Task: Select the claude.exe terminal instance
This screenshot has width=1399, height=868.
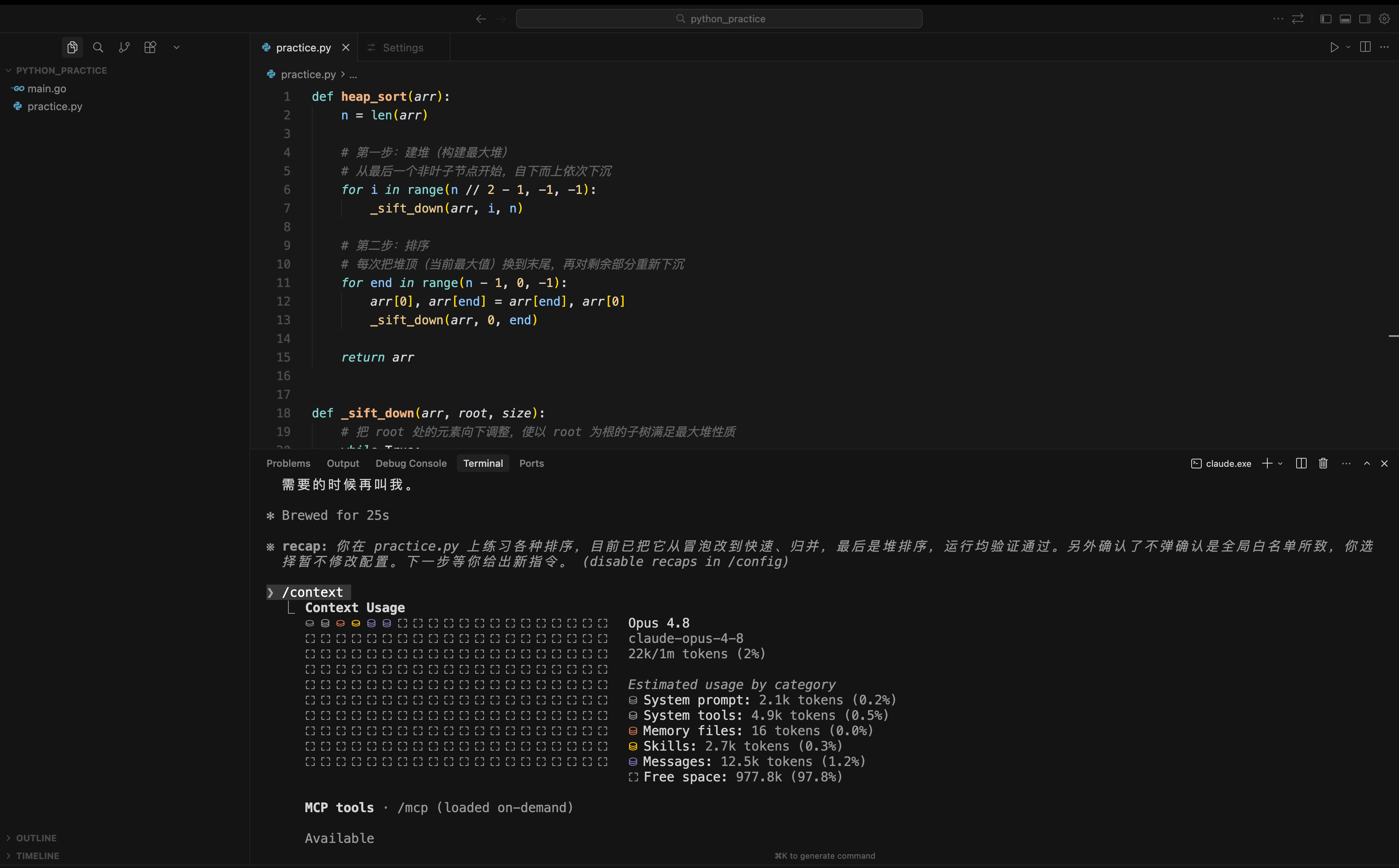Action: [x=1221, y=463]
